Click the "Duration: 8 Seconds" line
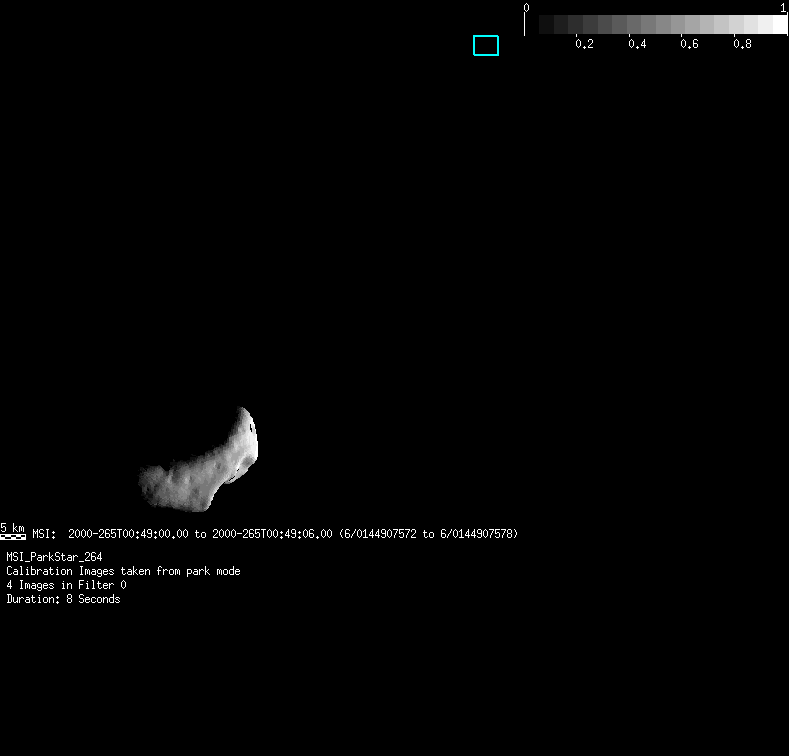 tap(63, 599)
